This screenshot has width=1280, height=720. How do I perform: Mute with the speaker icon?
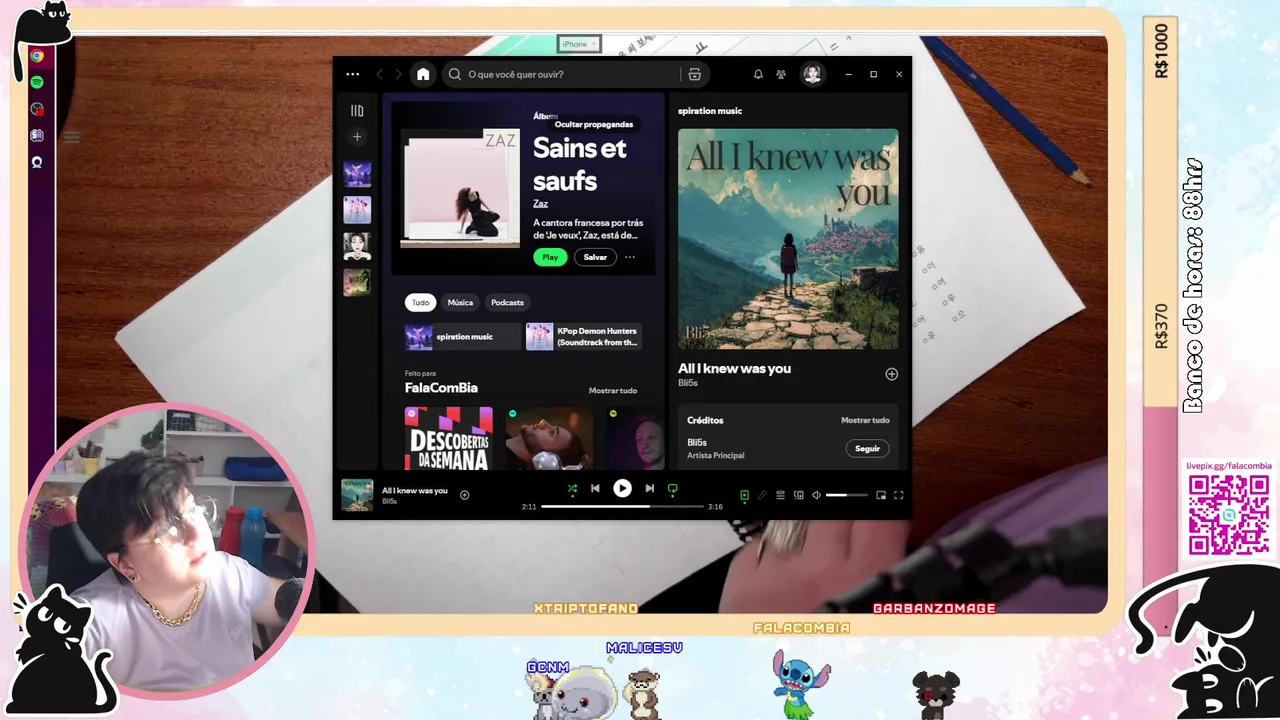(816, 495)
